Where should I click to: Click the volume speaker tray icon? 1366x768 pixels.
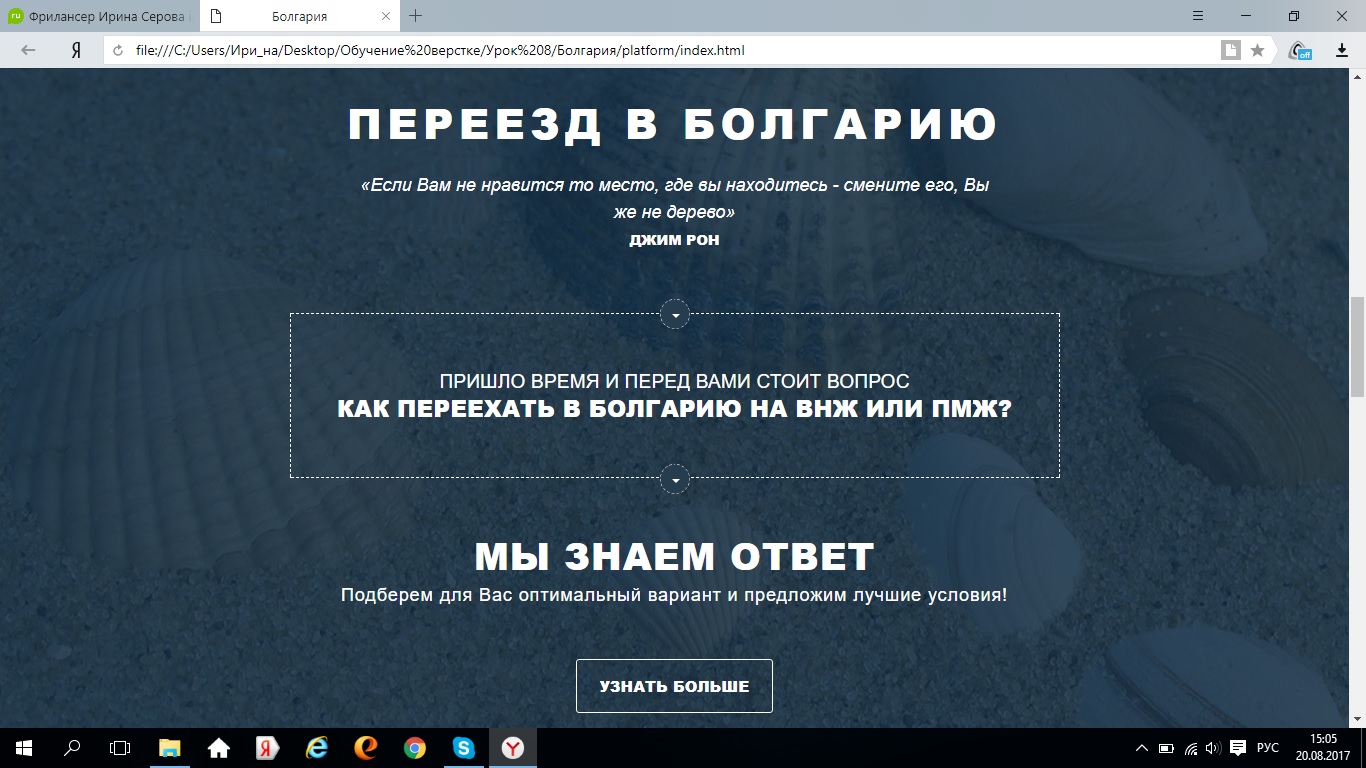tap(1213, 748)
